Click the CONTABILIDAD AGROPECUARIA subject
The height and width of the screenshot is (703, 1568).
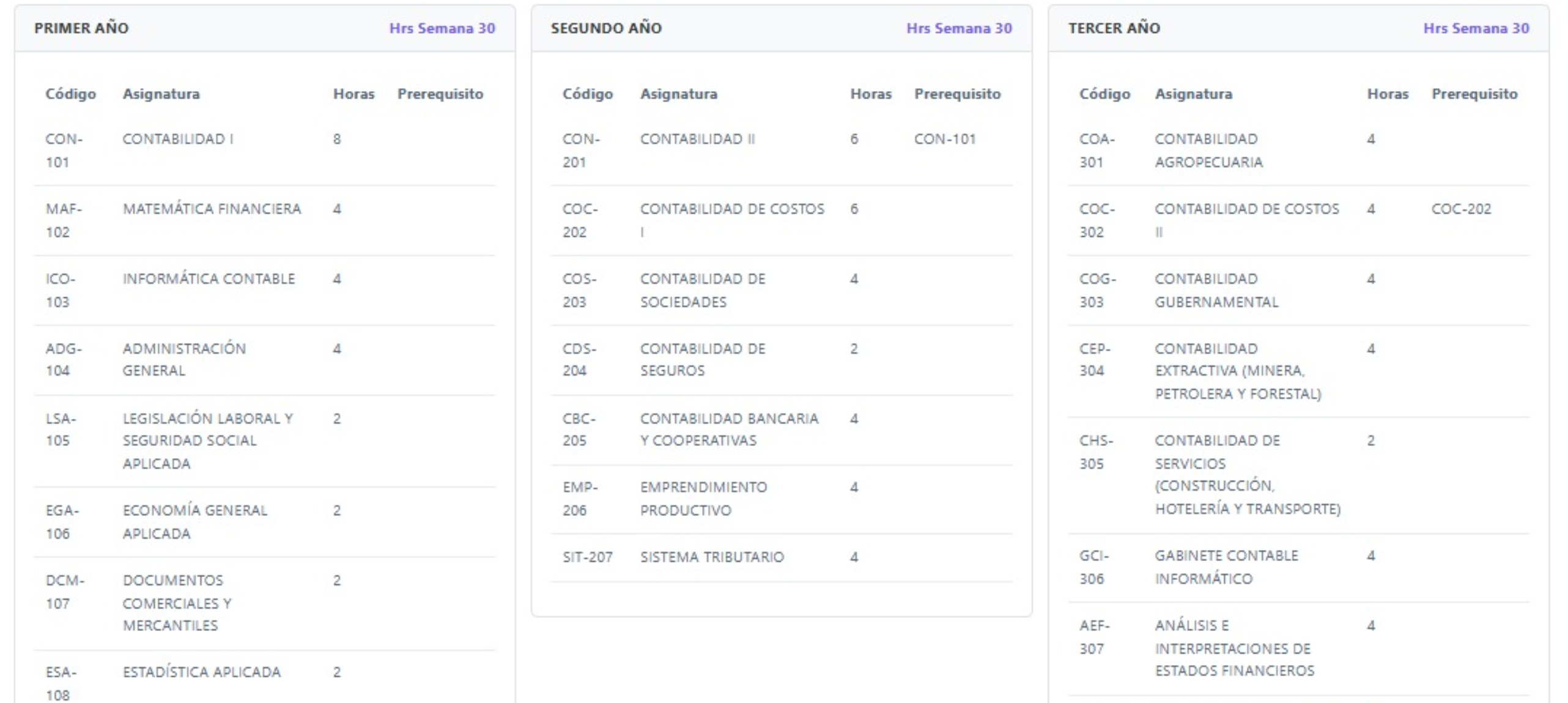(x=1208, y=150)
